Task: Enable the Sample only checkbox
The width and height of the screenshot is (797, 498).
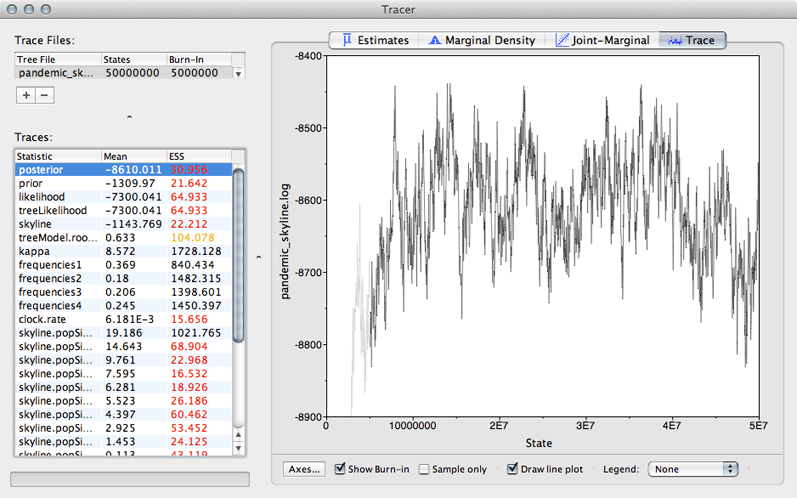Action: click(x=424, y=469)
